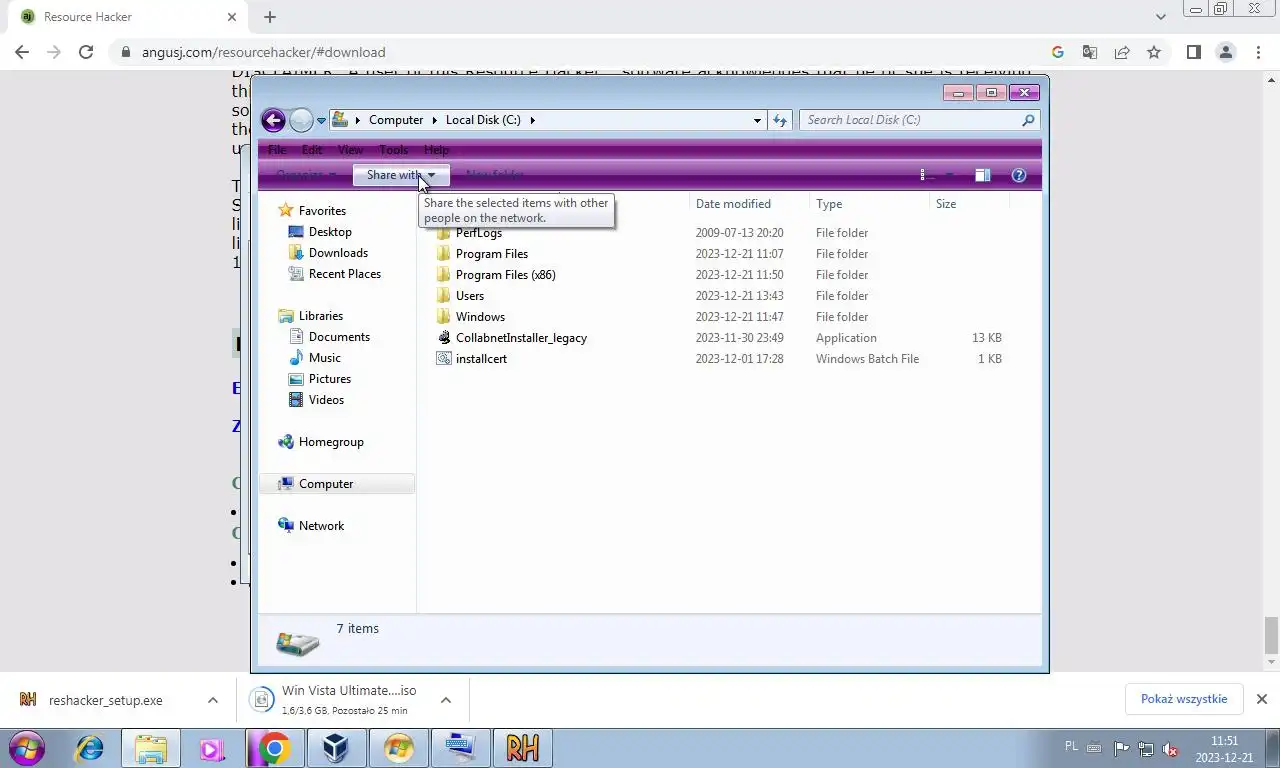The image size is (1280, 768).
Task: Select Homegroup in navigation pane
Action: (x=330, y=442)
